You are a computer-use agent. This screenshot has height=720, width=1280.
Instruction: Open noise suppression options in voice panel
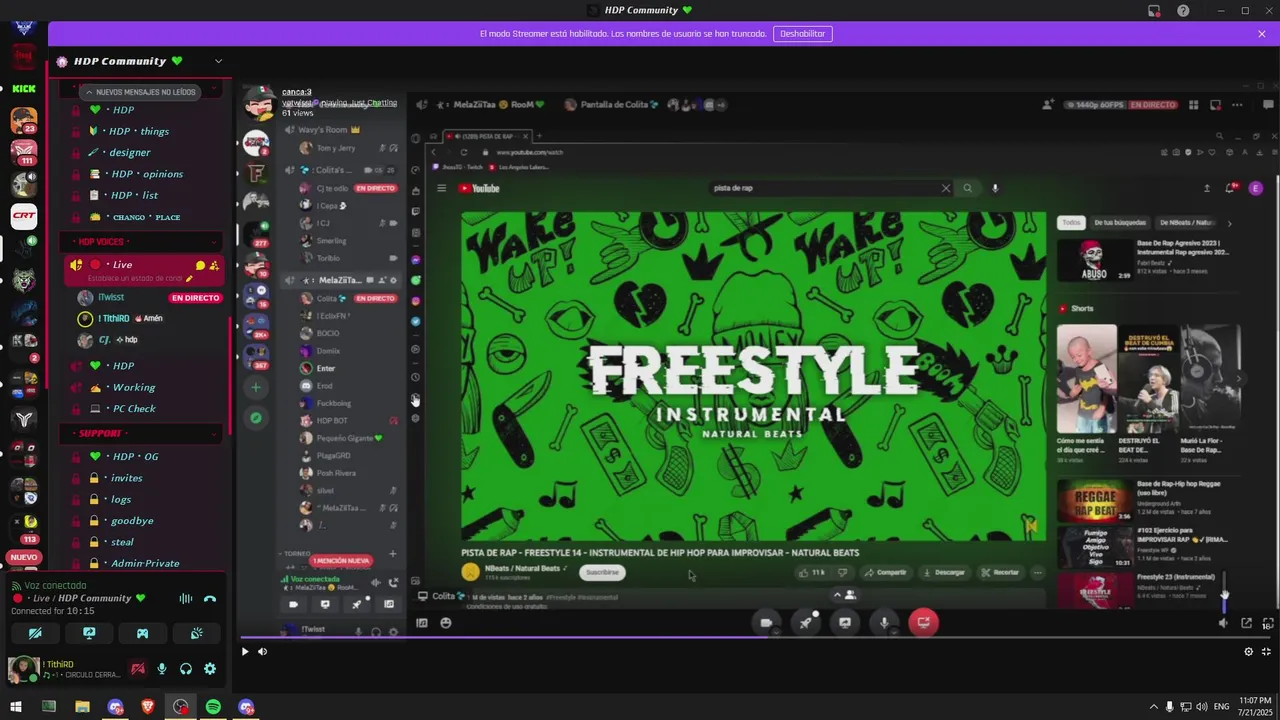coord(185,598)
